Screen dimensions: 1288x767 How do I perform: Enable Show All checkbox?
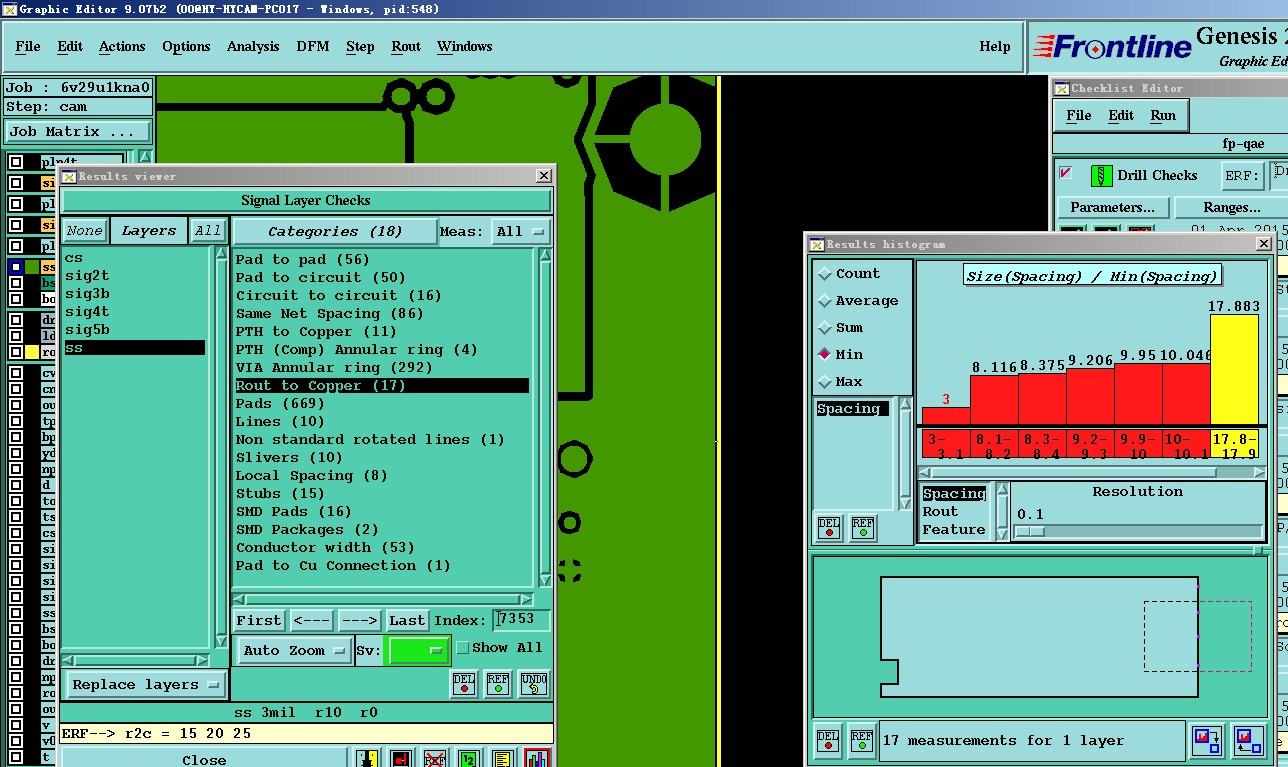pos(462,648)
